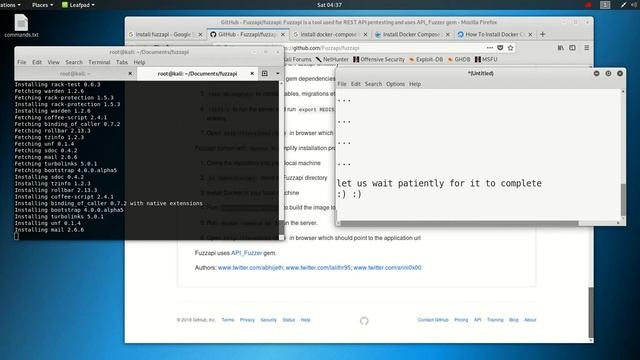The height and width of the screenshot is (360, 640).
Task: Close the root@kali: ~ terminal tab
Action: (130, 73)
